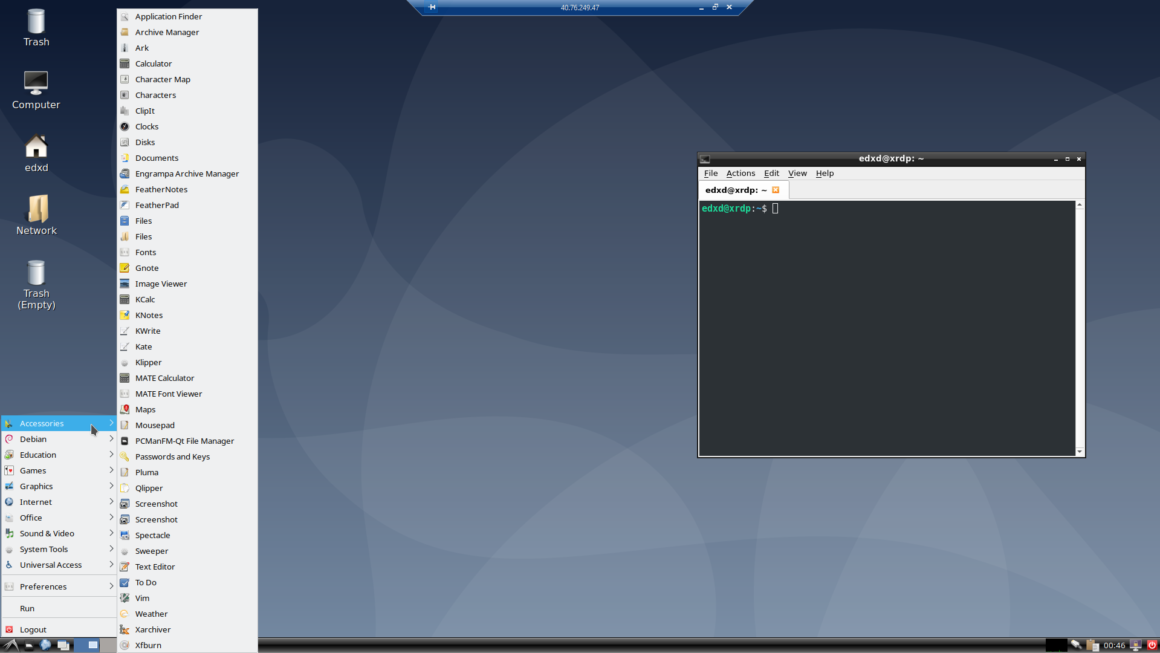Screen dimensions: 1160x653
Task: Expand the System Tools submenu
Action: (x=46, y=548)
